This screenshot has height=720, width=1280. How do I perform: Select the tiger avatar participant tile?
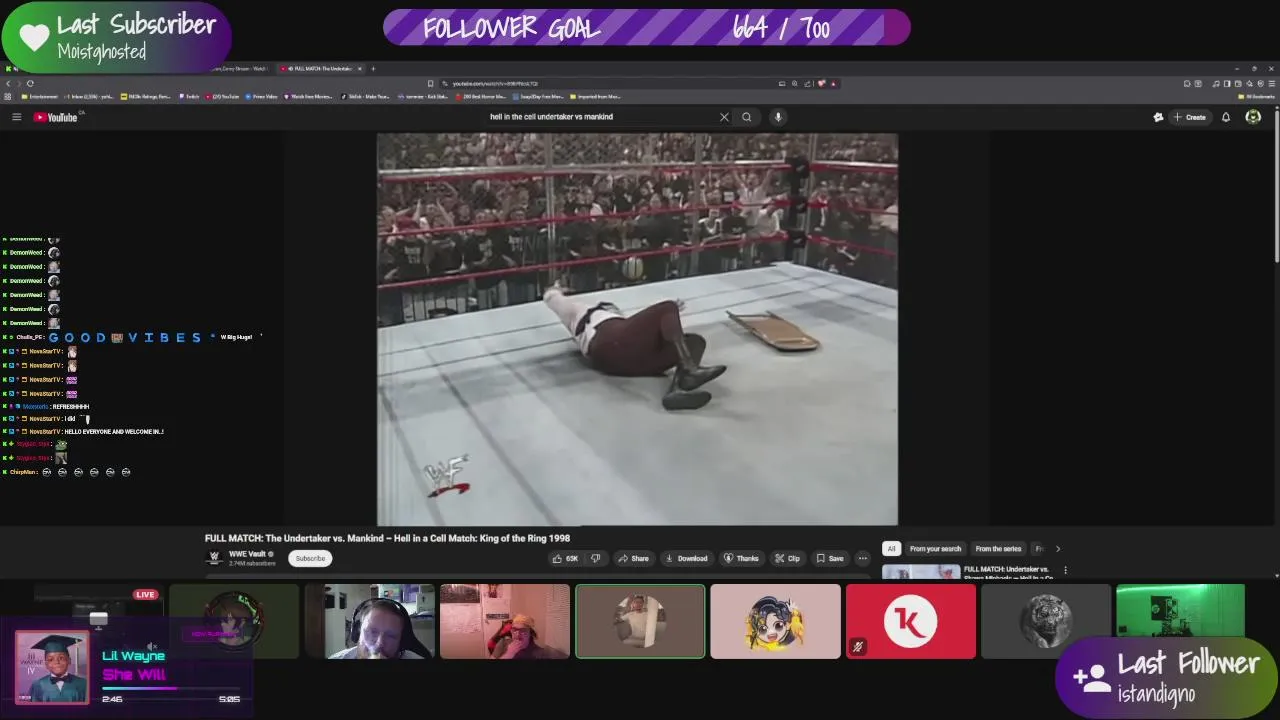[1045, 621]
